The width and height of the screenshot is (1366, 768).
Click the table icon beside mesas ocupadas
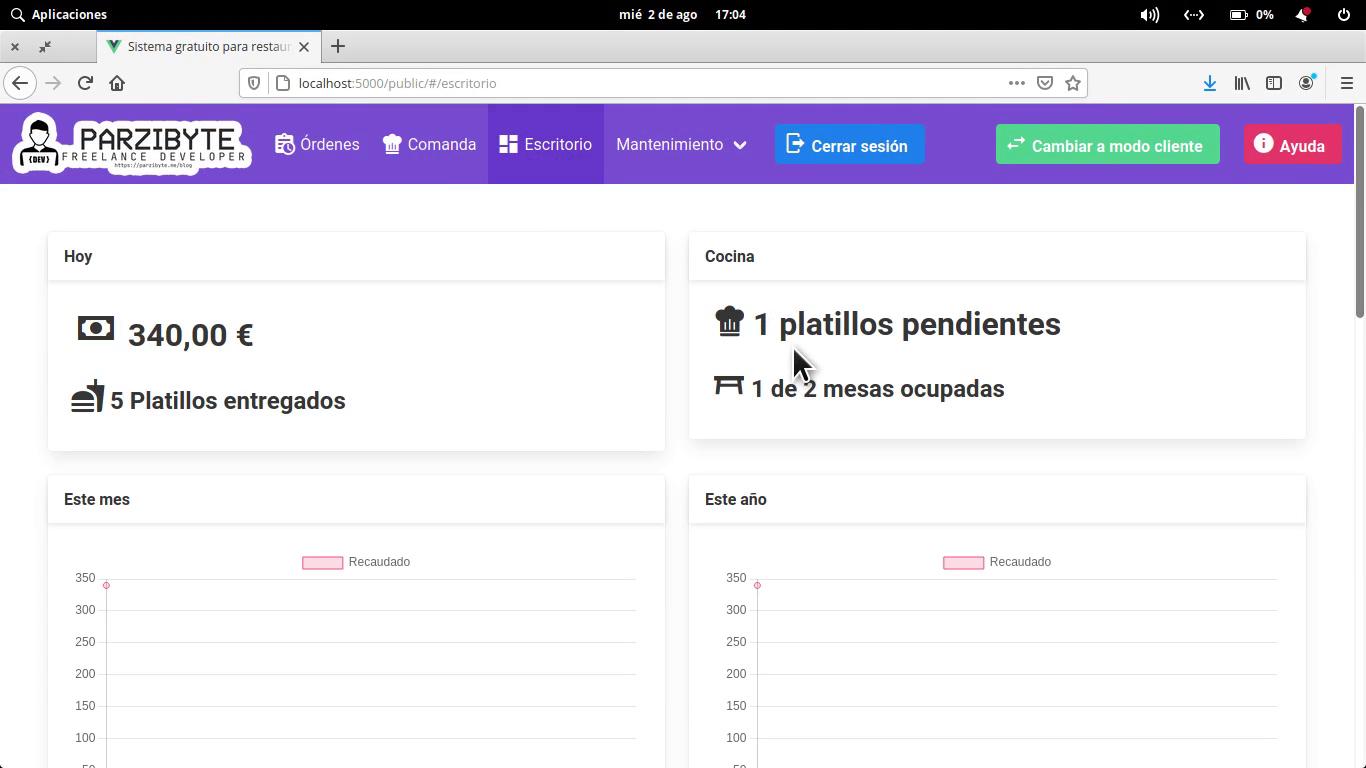(728, 386)
